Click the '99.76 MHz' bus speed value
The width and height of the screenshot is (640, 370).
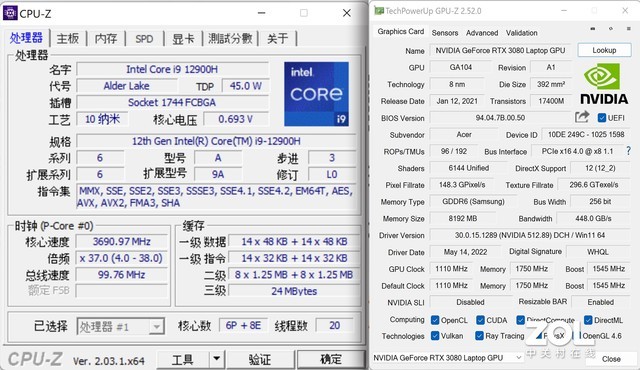[x=122, y=275]
